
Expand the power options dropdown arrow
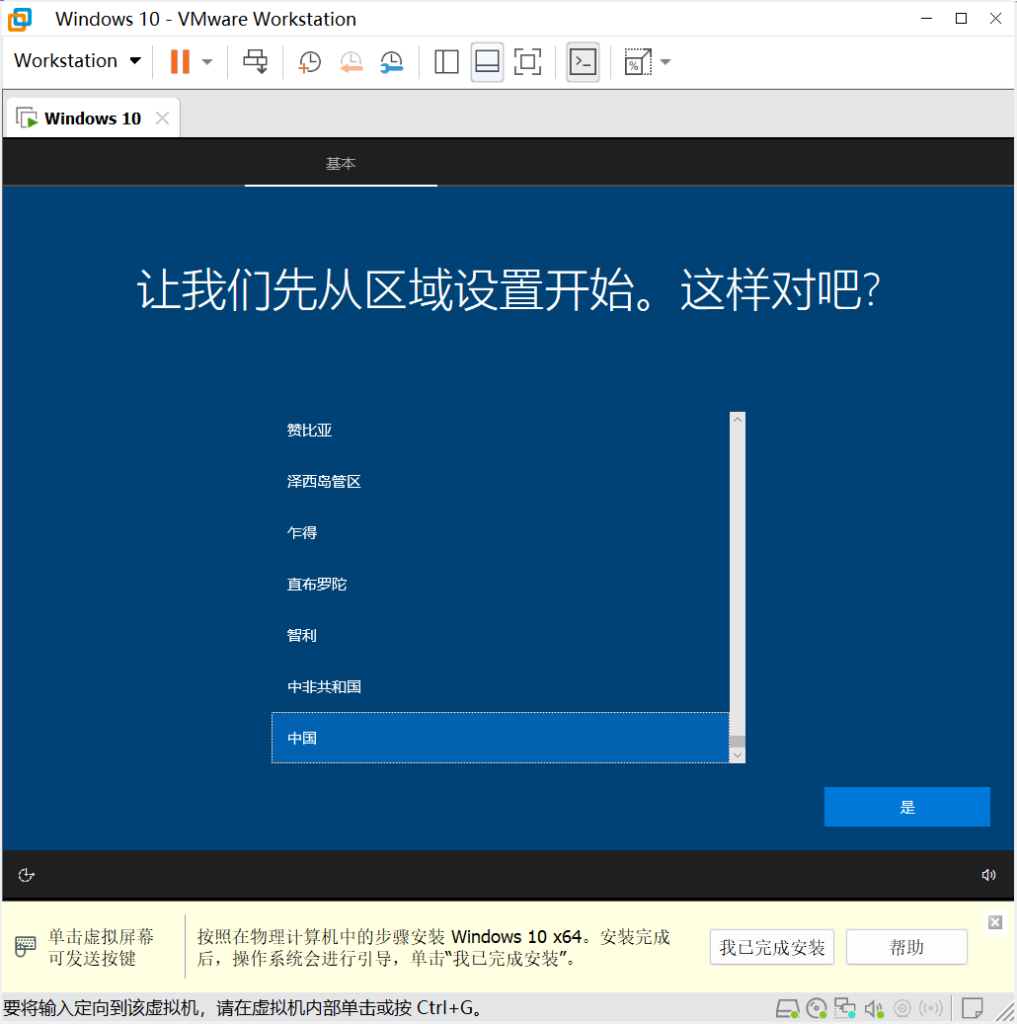208,62
